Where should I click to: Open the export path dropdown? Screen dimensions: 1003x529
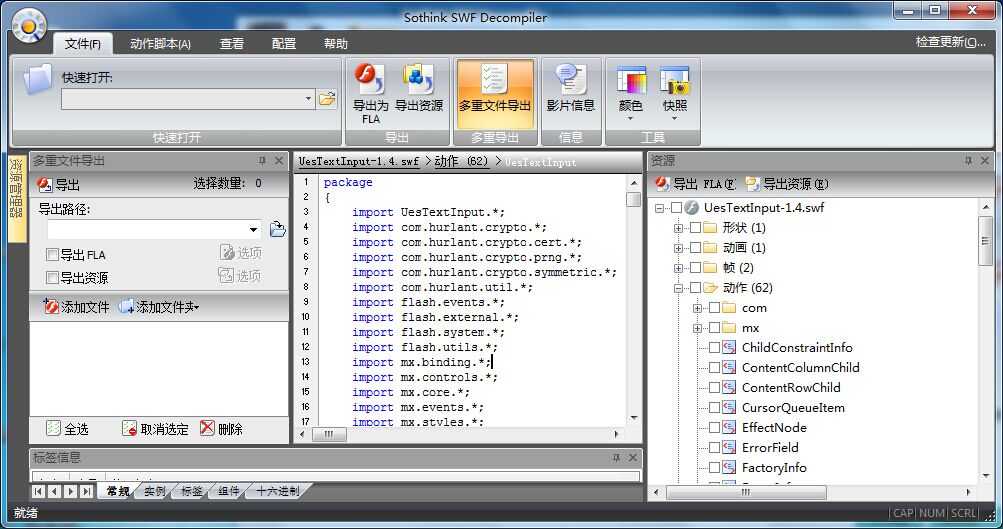(253, 229)
